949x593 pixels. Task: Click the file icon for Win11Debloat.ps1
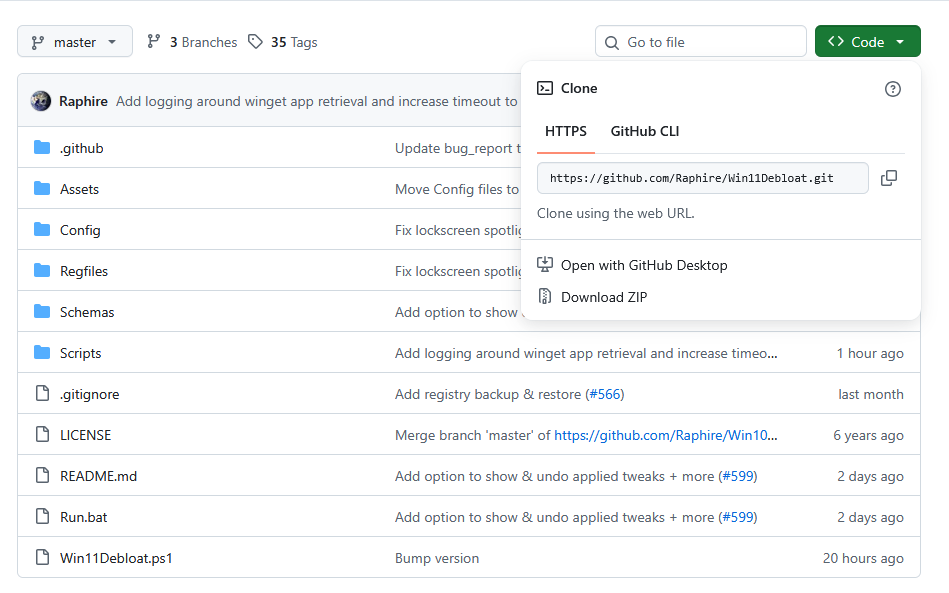coord(42,557)
